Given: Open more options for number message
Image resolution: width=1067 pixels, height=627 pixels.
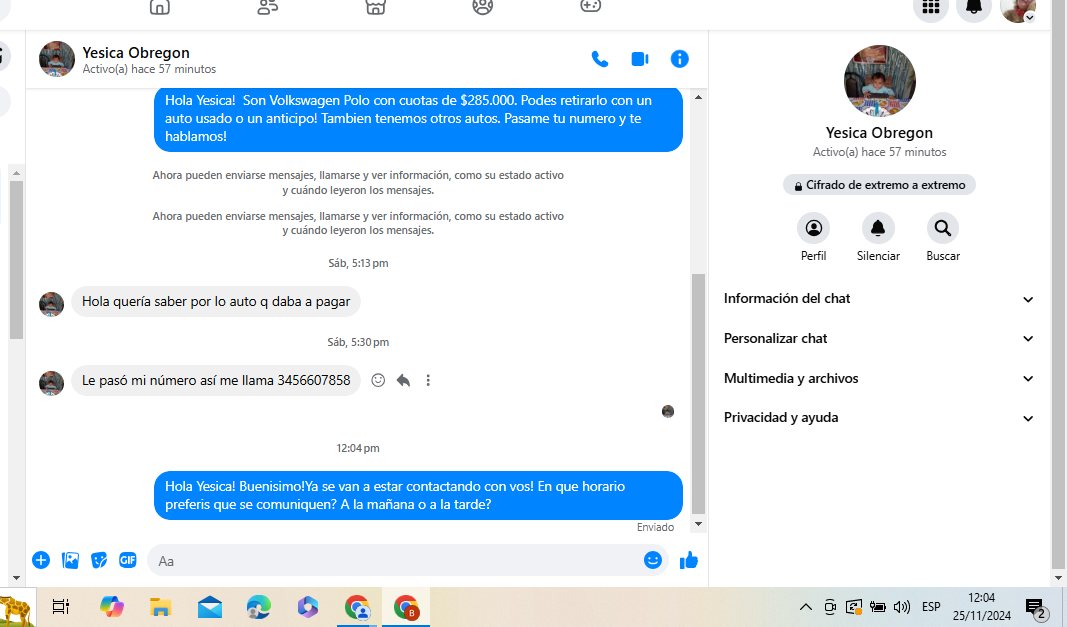Looking at the screenshot, I should click(428, 380).
